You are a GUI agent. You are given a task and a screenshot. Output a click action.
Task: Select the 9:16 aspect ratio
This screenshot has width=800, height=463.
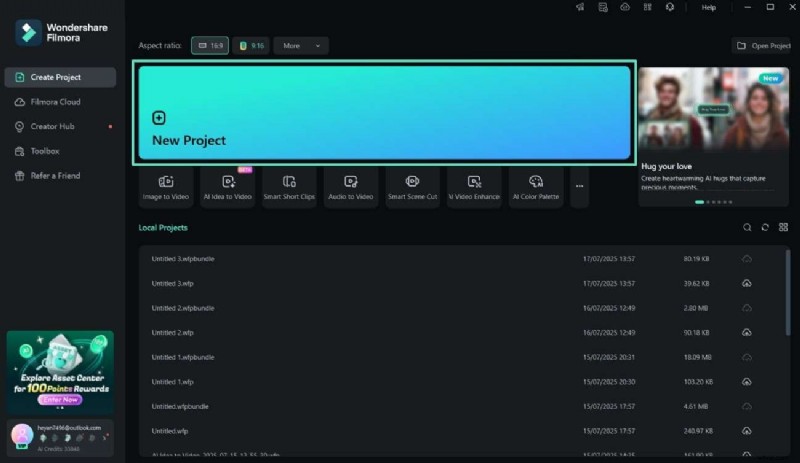251,45
